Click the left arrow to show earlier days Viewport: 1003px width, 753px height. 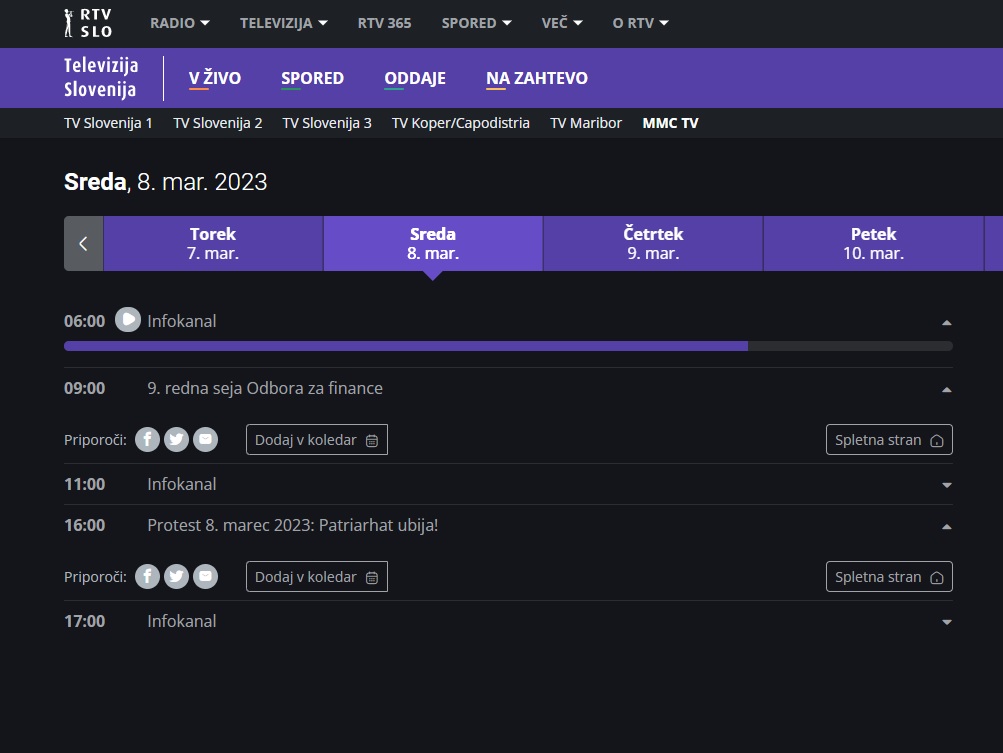[83, 243]
